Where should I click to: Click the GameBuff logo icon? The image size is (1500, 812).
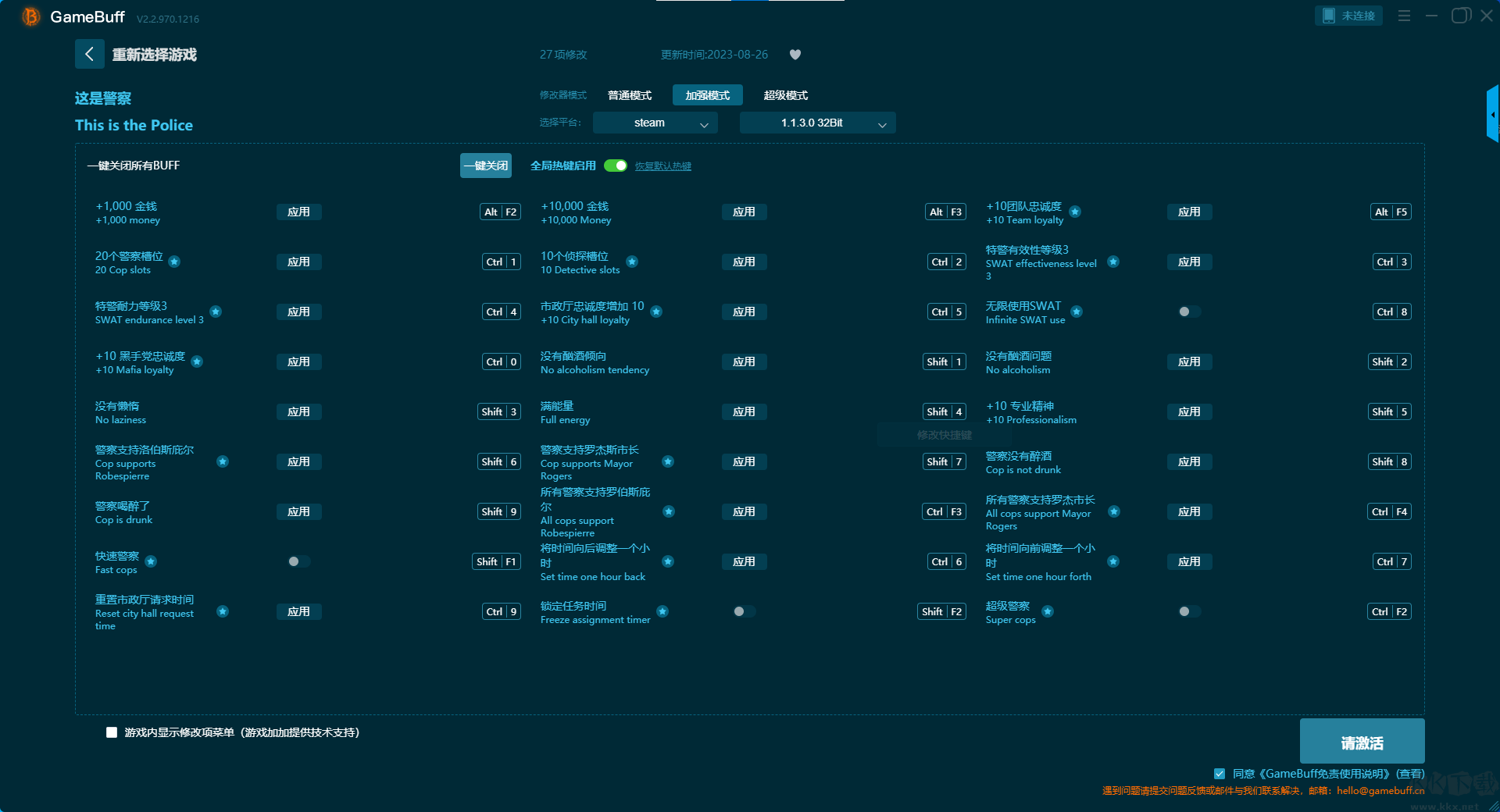pyautogui.click(x=31, y=16)
